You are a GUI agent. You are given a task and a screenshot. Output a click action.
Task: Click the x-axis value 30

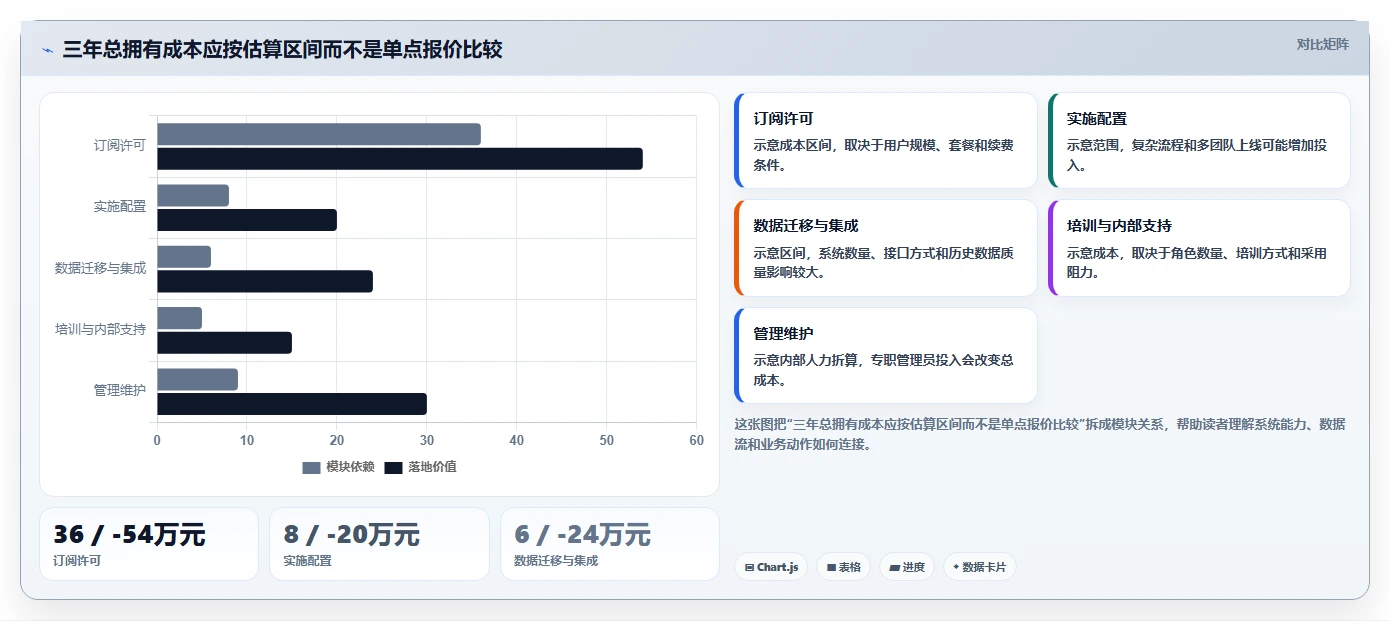(427, 440)
